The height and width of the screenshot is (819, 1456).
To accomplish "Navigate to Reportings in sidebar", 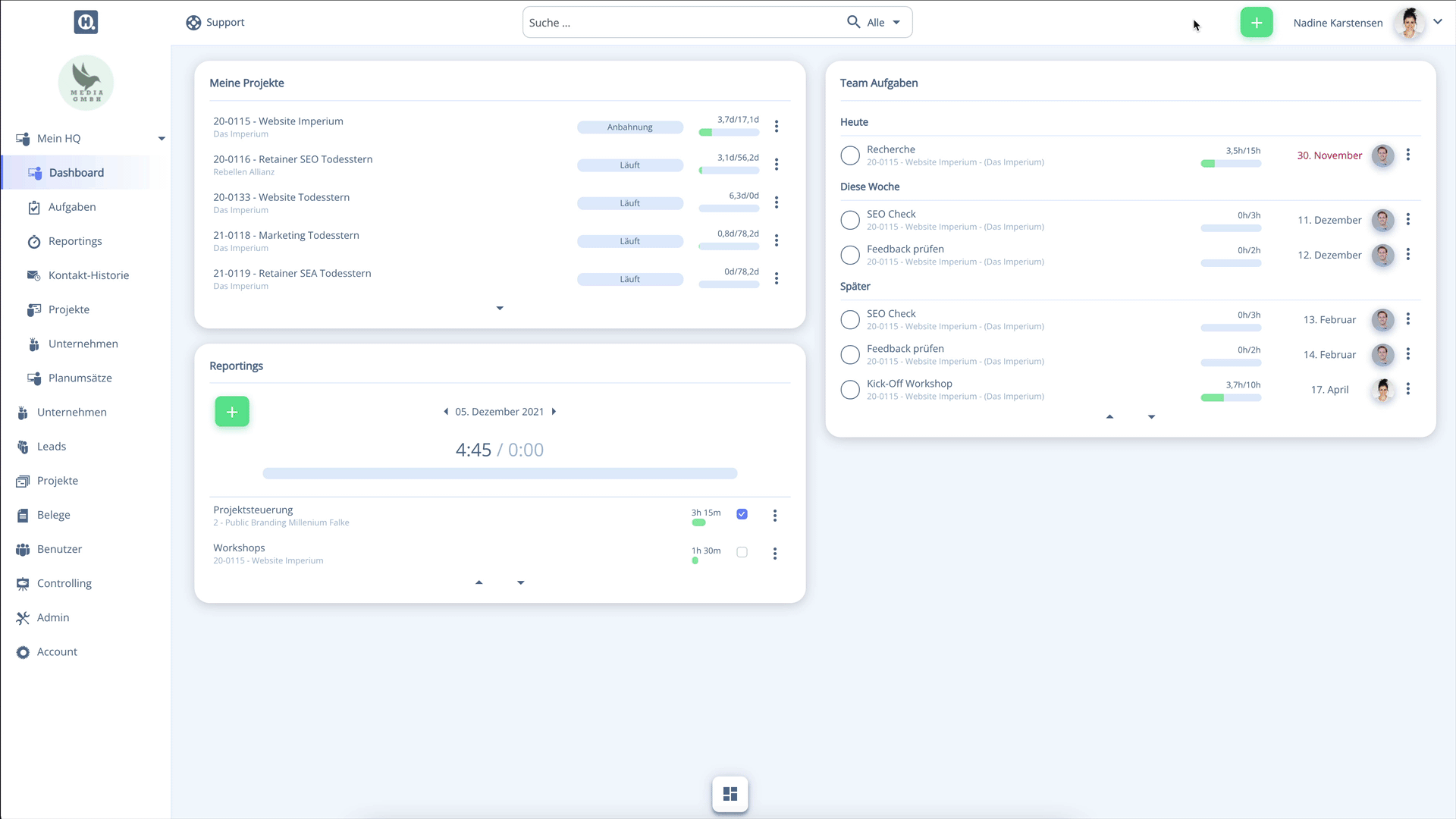I will 75,240.
